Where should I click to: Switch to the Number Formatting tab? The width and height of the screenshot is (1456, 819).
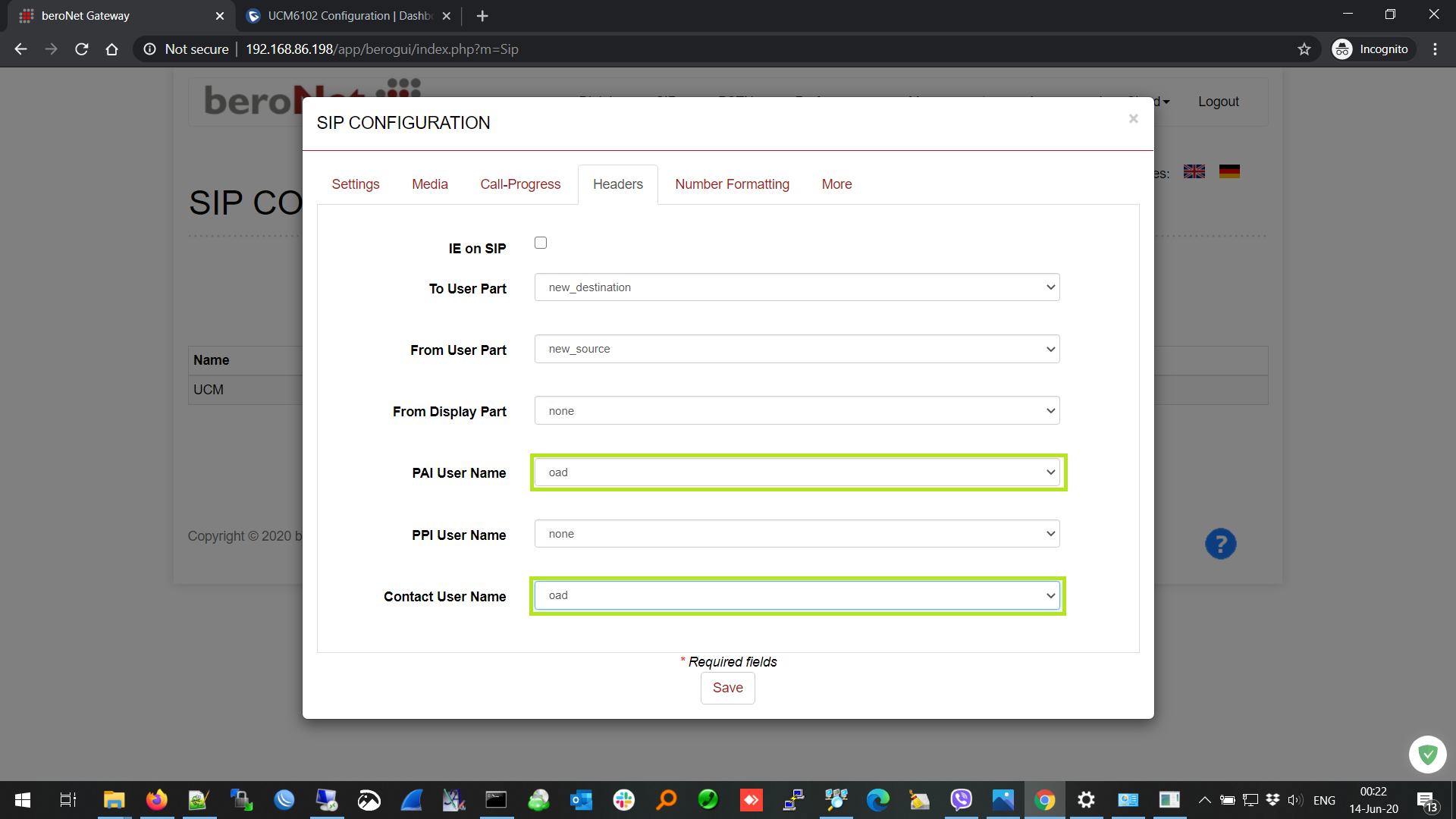point(732,184)
